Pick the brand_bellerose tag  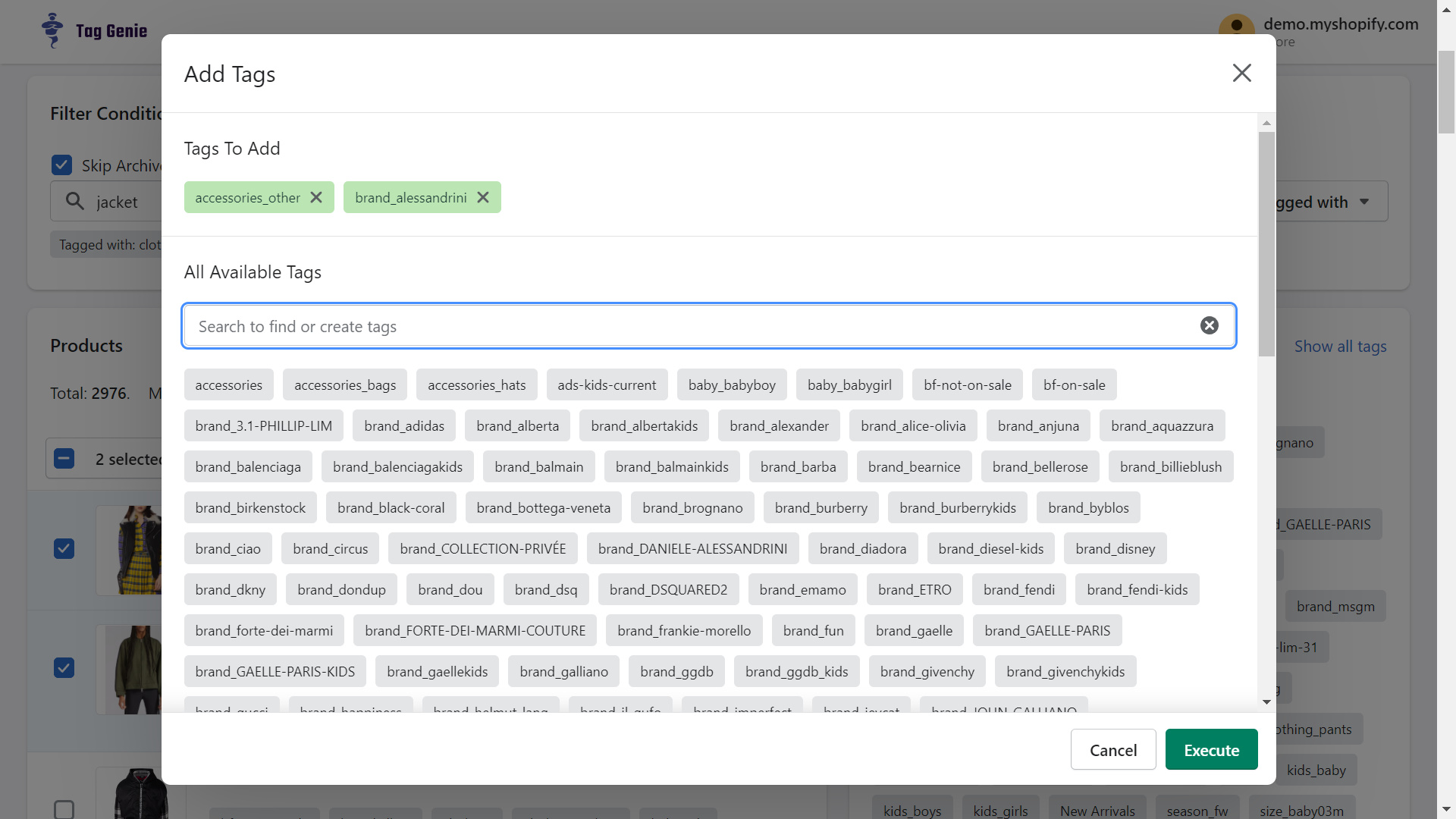point(1040,466)
